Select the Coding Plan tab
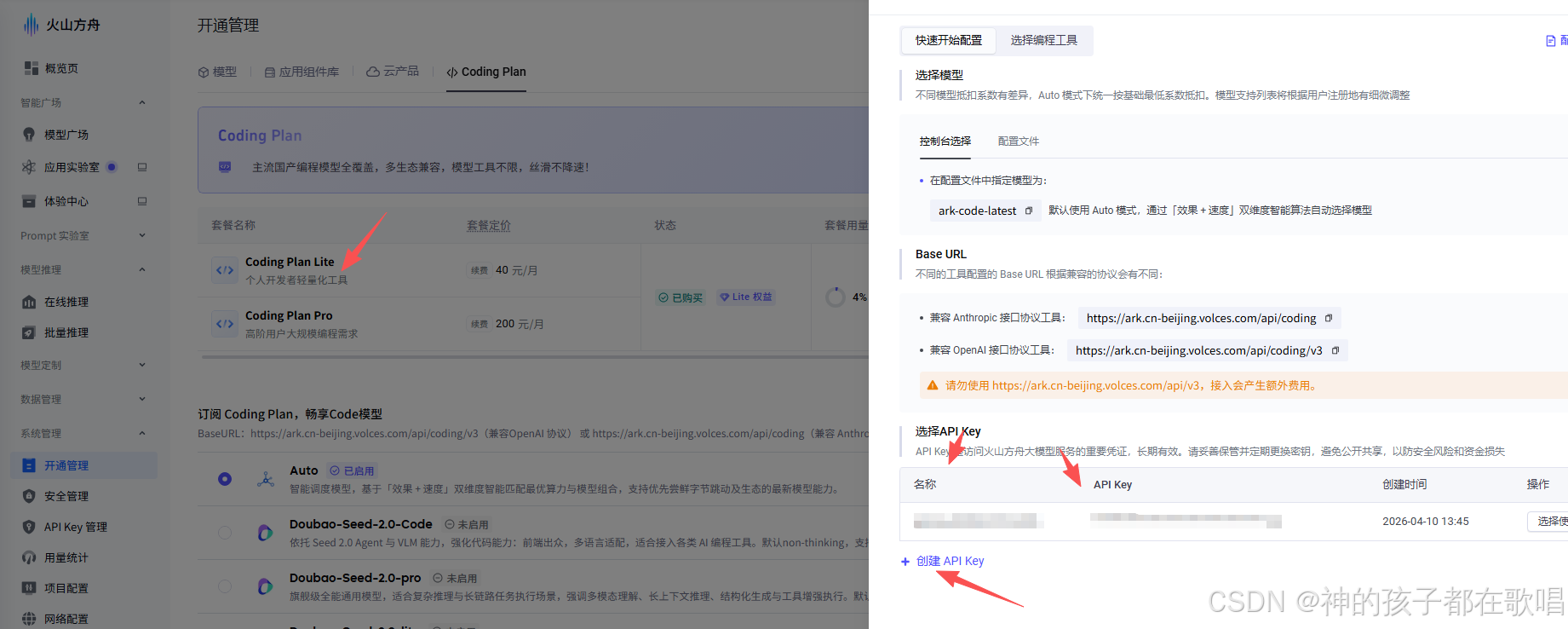 pyautogui.click(x=486, y=72)
